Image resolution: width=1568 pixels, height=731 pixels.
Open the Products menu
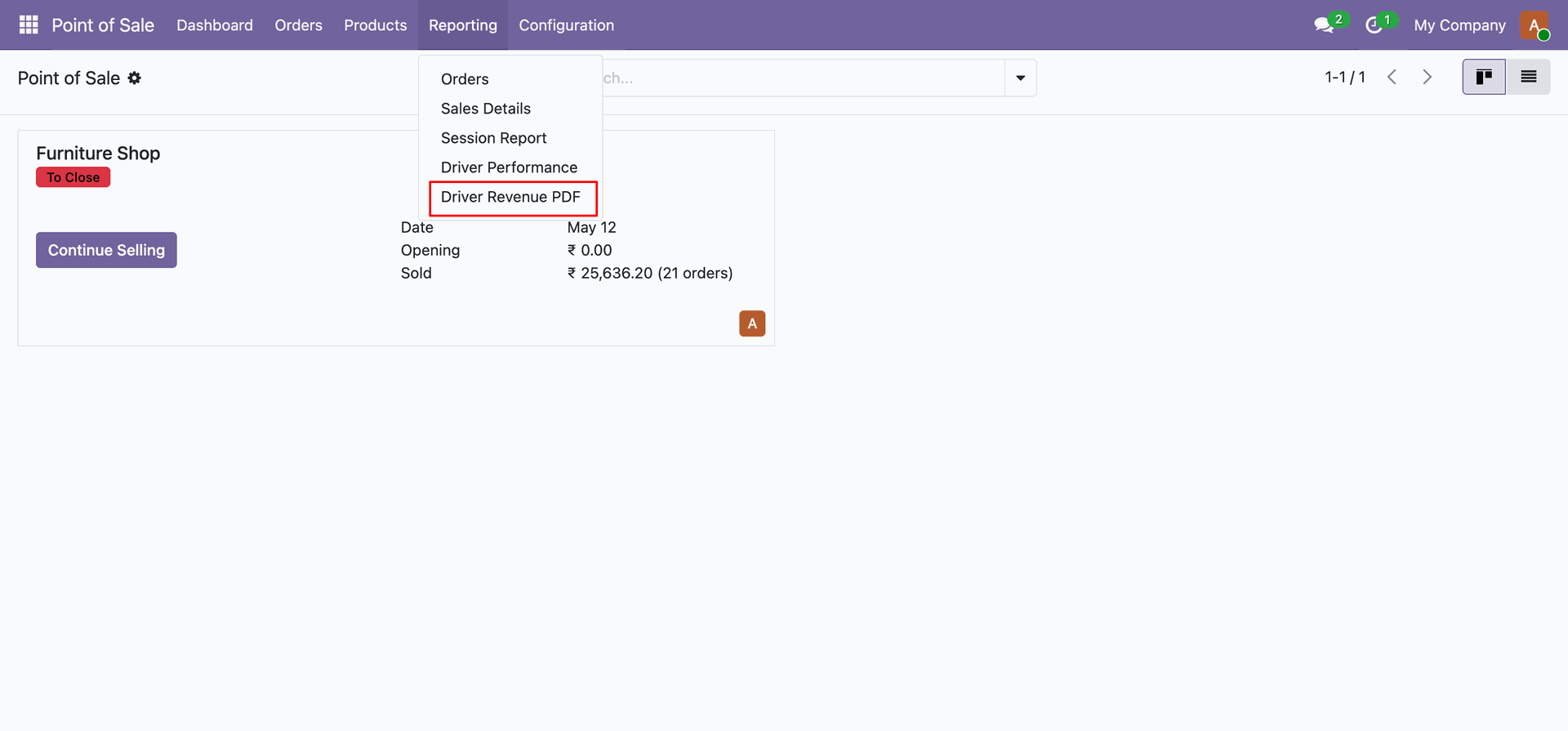tap(375, 25)
